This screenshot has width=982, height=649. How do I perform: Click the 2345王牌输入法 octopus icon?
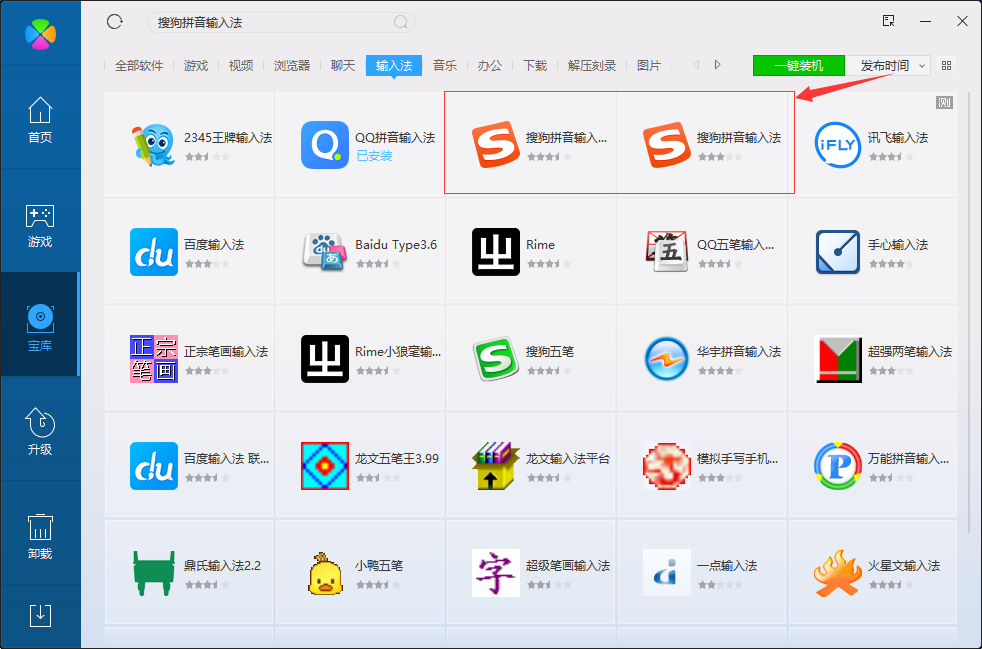153,145
